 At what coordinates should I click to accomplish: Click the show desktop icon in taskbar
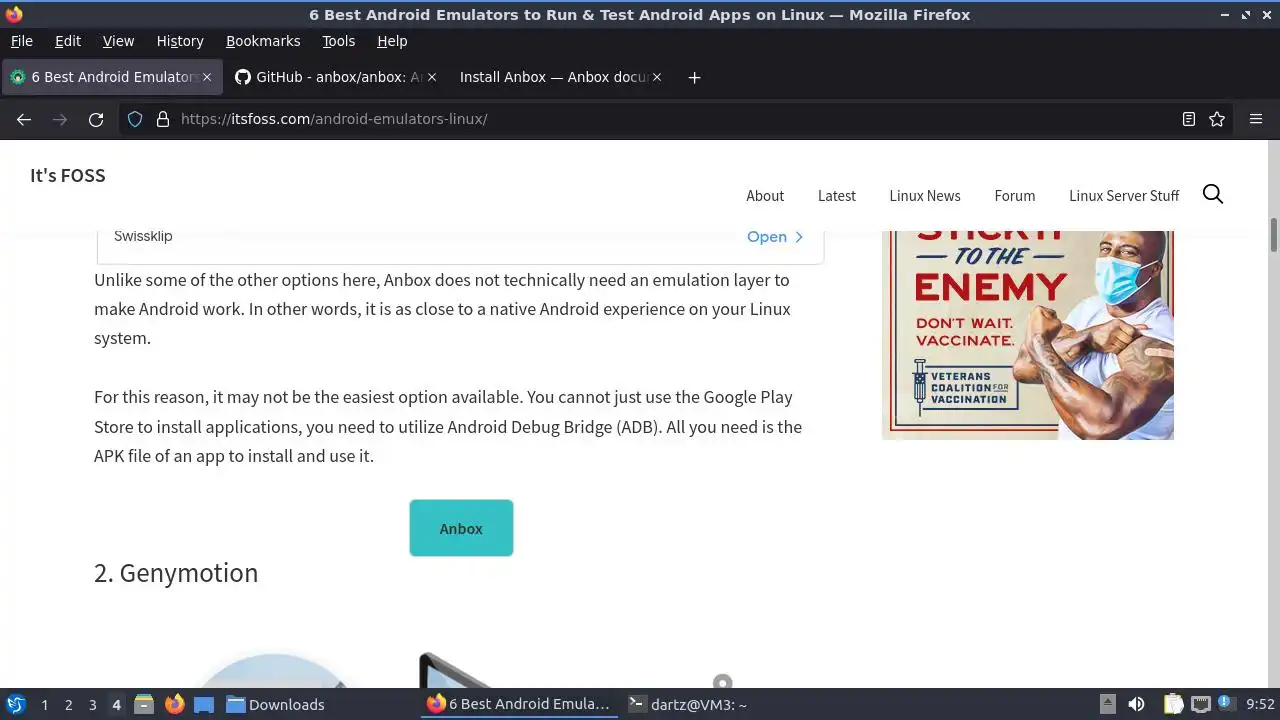click(204, 704)
